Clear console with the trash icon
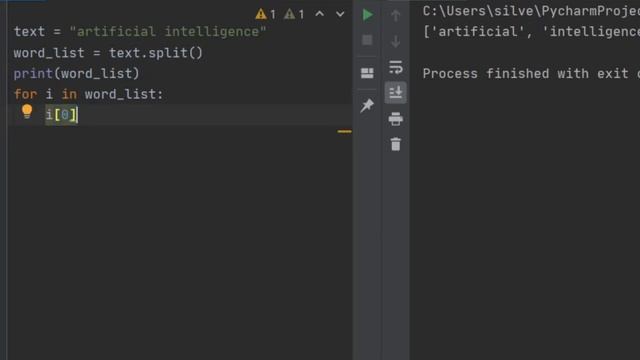The height and width of the screenshot is (360, 640). [396, 144]
